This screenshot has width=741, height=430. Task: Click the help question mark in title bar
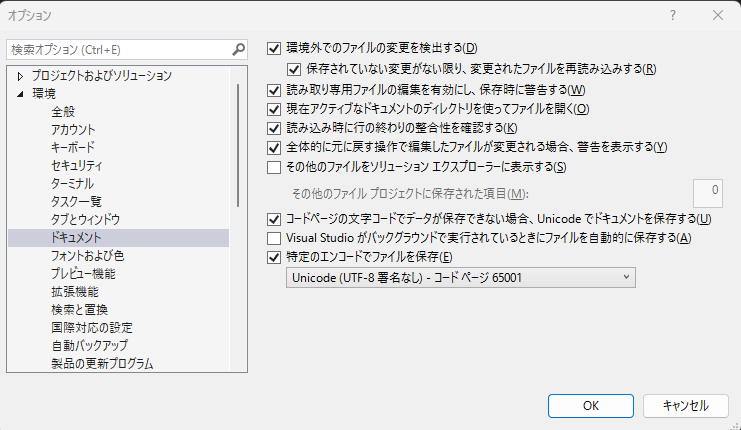click(x=671, y=16)
